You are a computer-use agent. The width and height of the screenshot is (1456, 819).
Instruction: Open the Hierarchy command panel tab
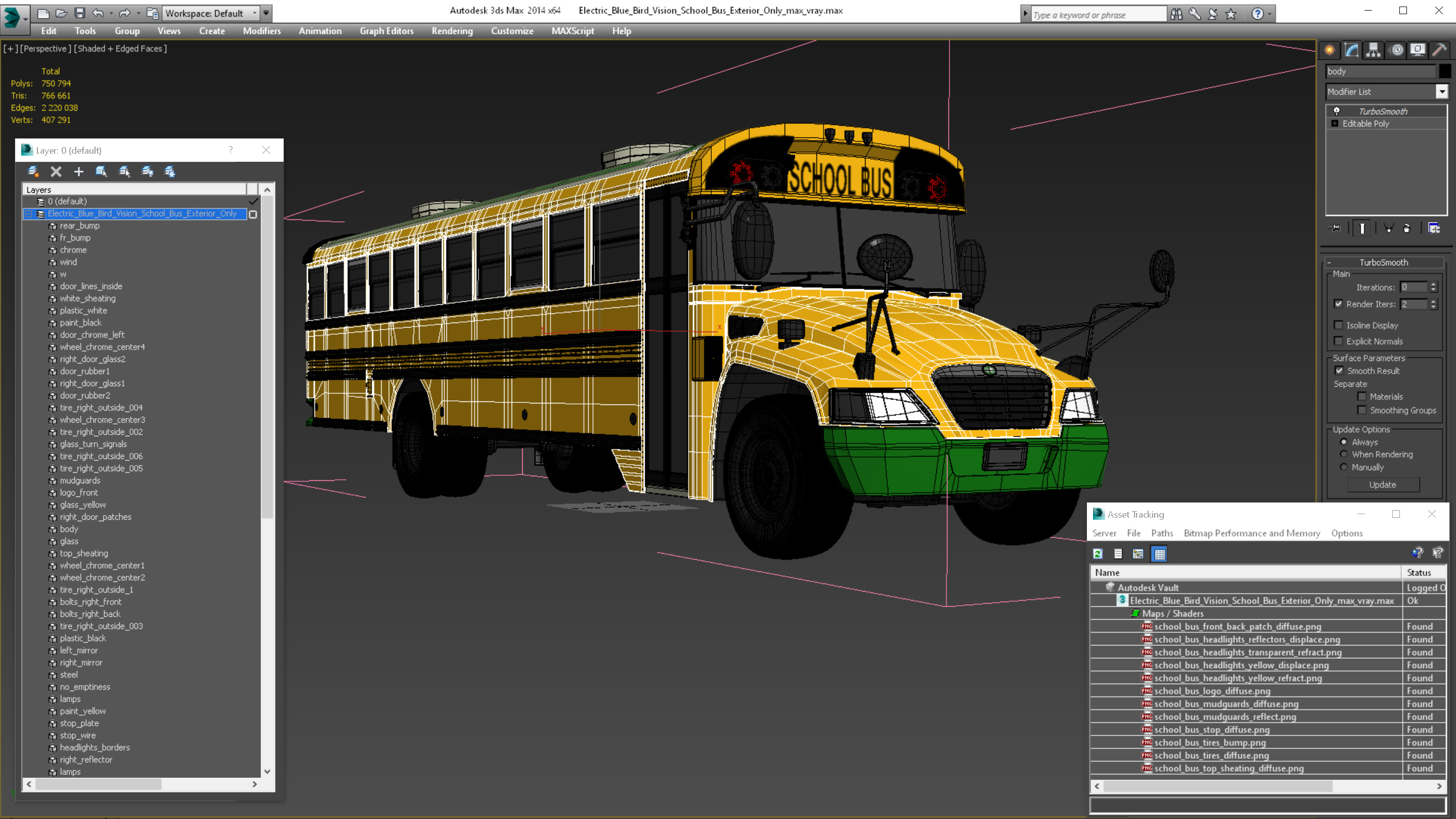pyautogui.click(x=1374, y=51)
